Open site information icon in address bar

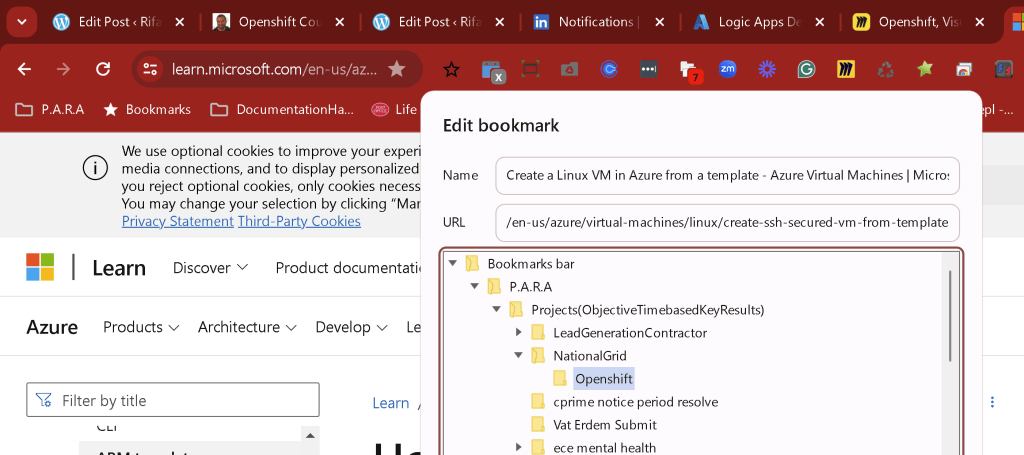(x=150, y=69)
